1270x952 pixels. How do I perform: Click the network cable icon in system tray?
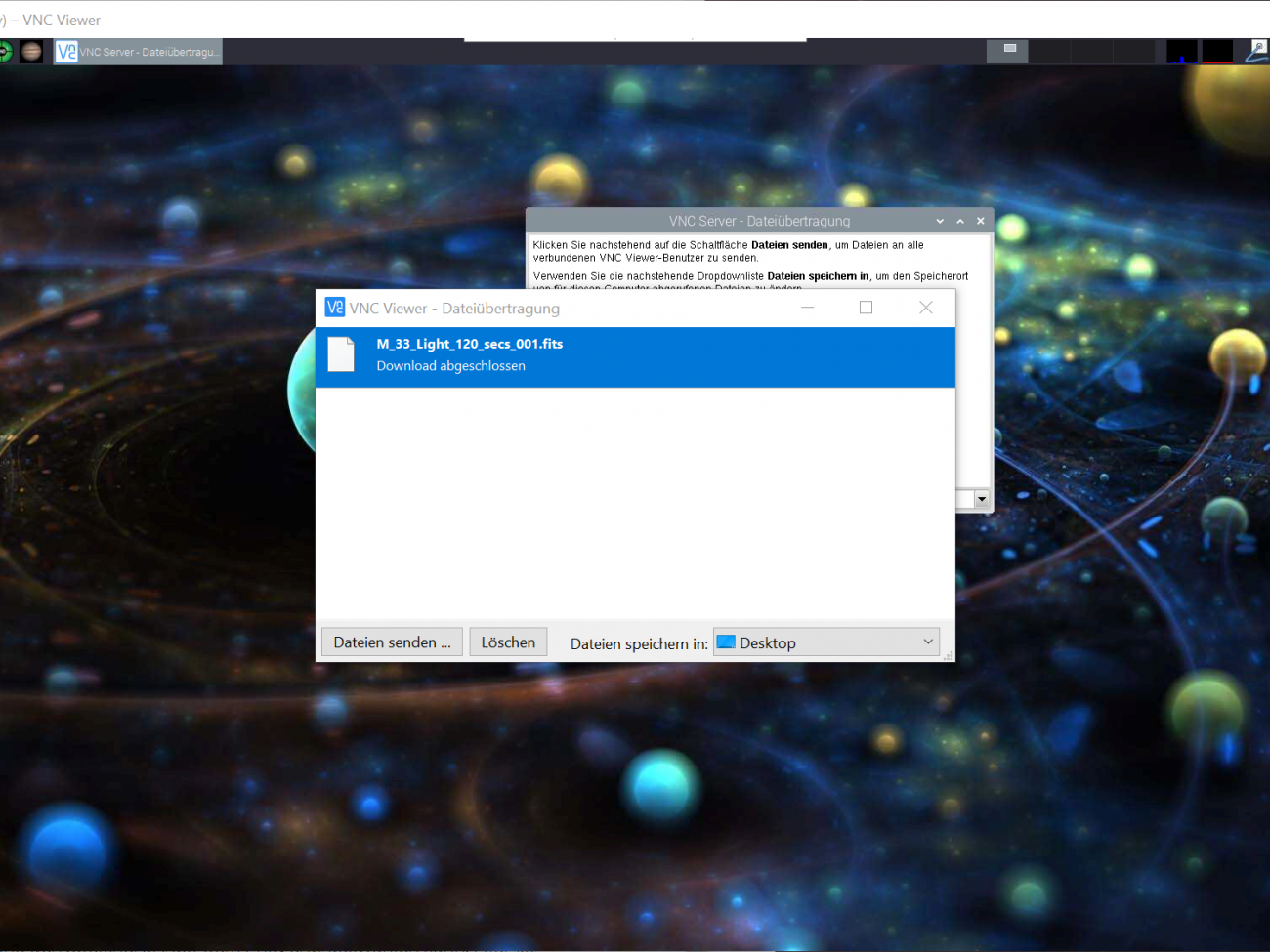tap(1257, 52)
